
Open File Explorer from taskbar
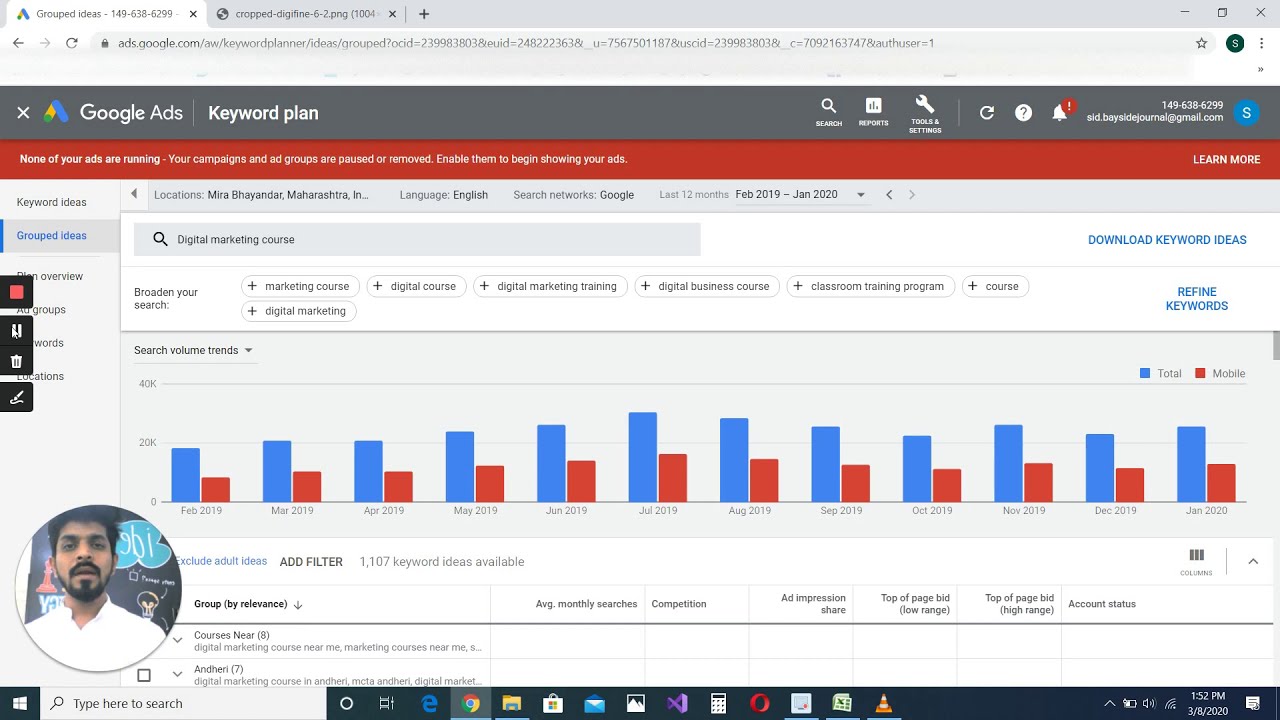click(511, 703)
